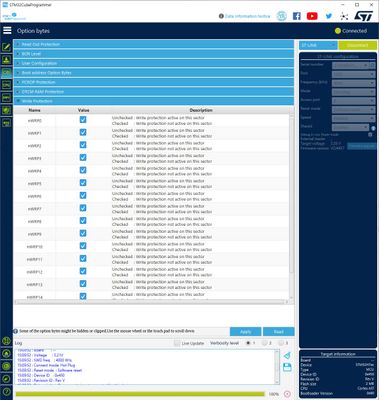Open the CPU sidebar icon
The height and width of the screenshot is (400, 379).
click(x=6, y=85)
